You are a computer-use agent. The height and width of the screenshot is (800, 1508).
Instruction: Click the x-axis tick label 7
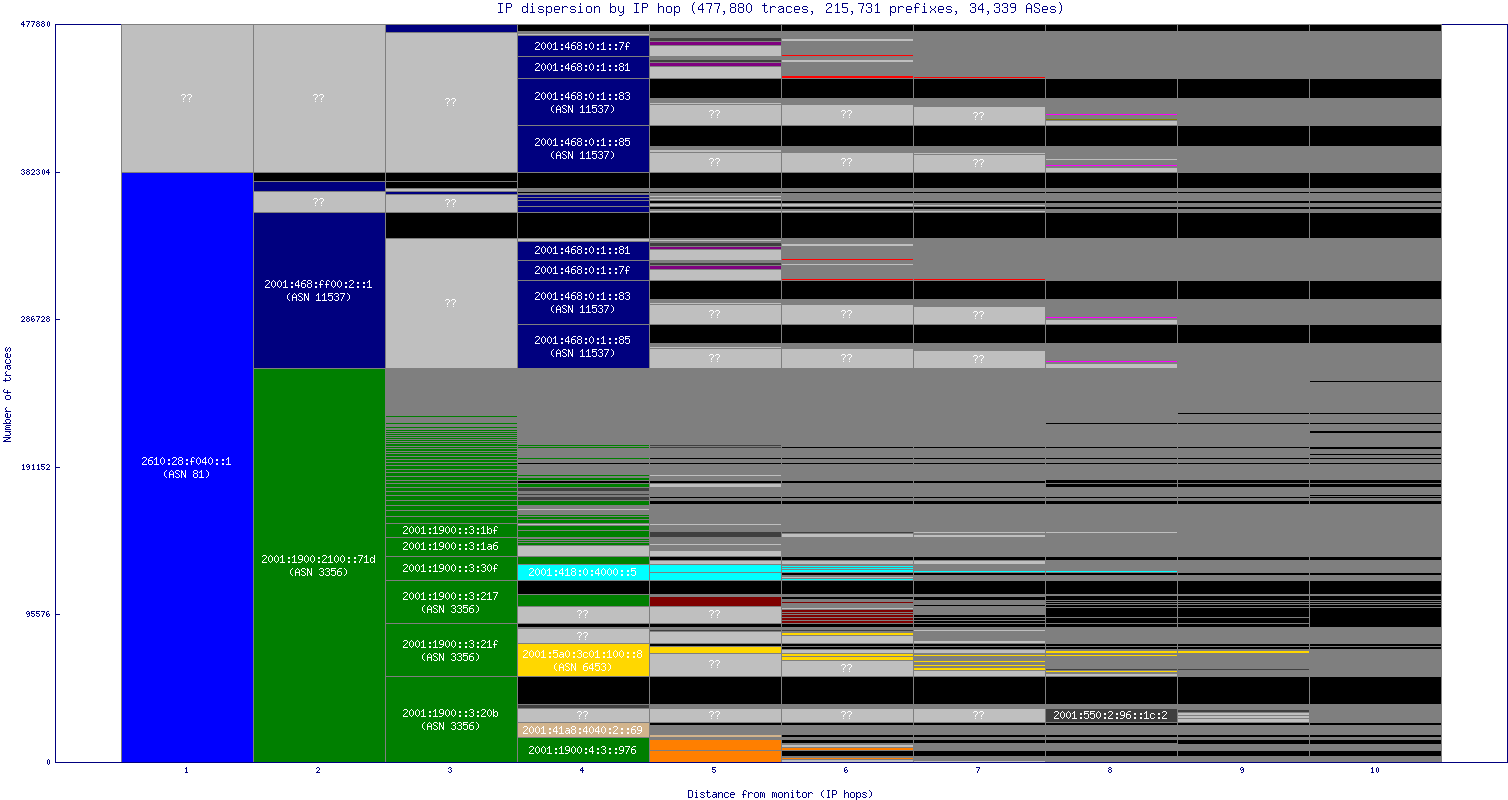click(979, 771)
